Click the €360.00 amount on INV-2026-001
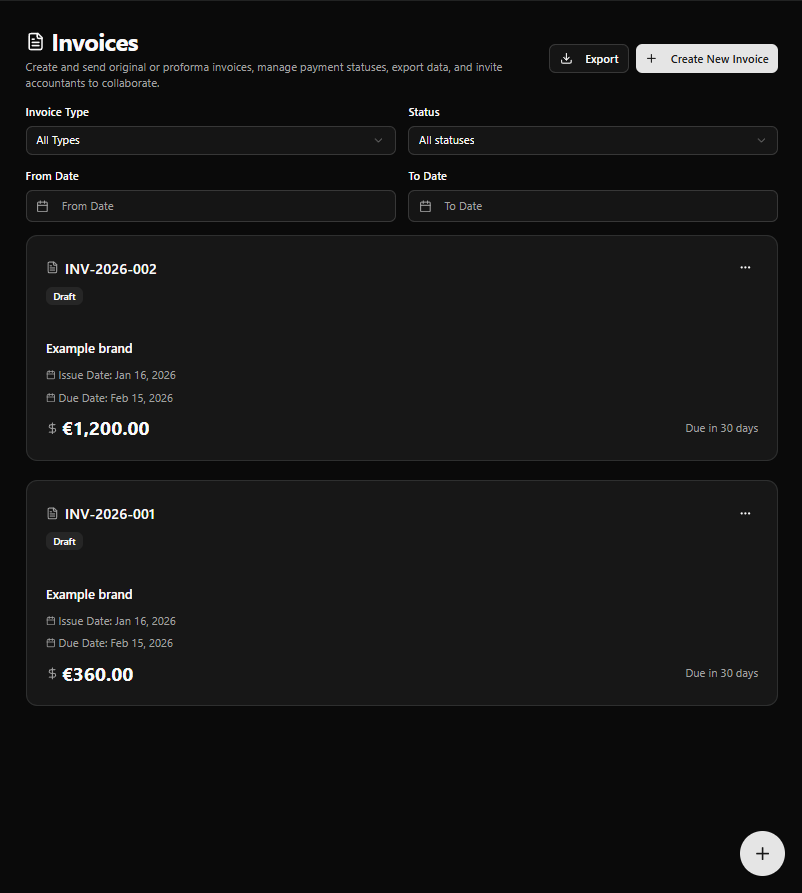The height and width of the screenshot is (893, 802). click(98, 674)
